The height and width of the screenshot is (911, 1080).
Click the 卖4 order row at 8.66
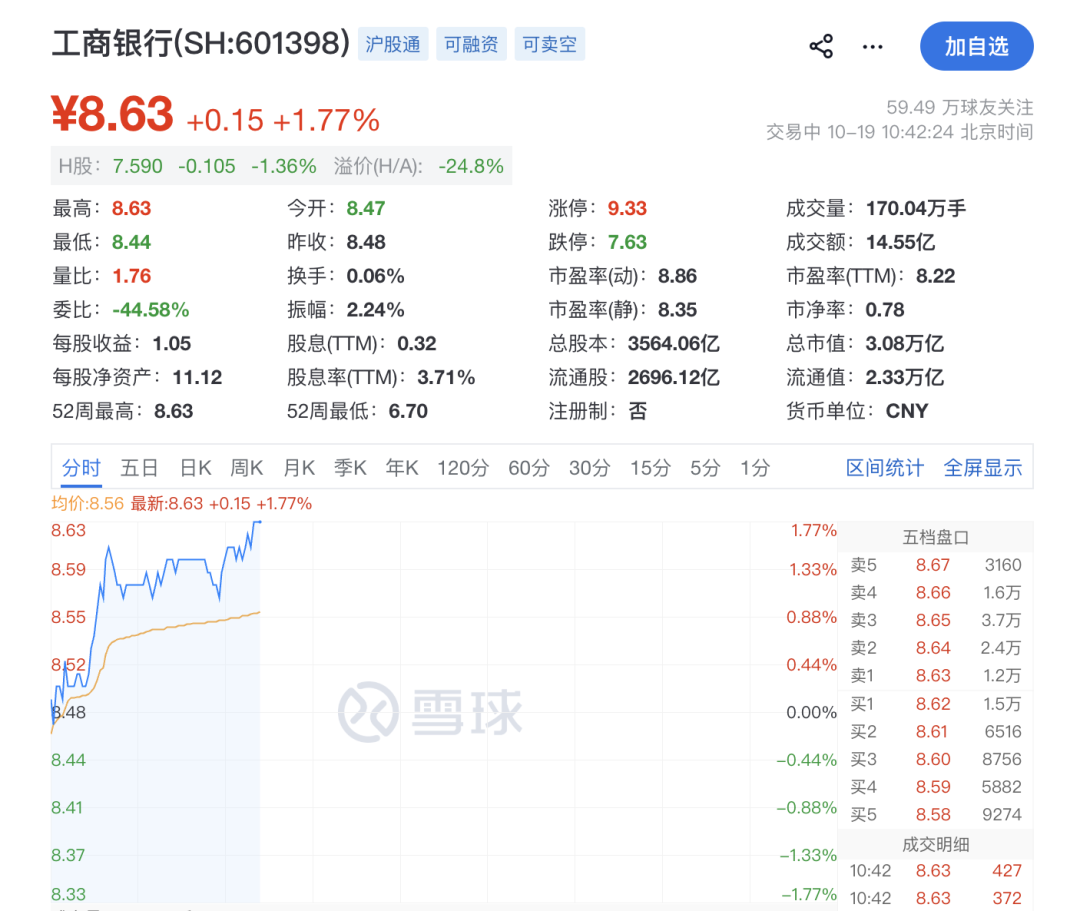click(936, 593)
